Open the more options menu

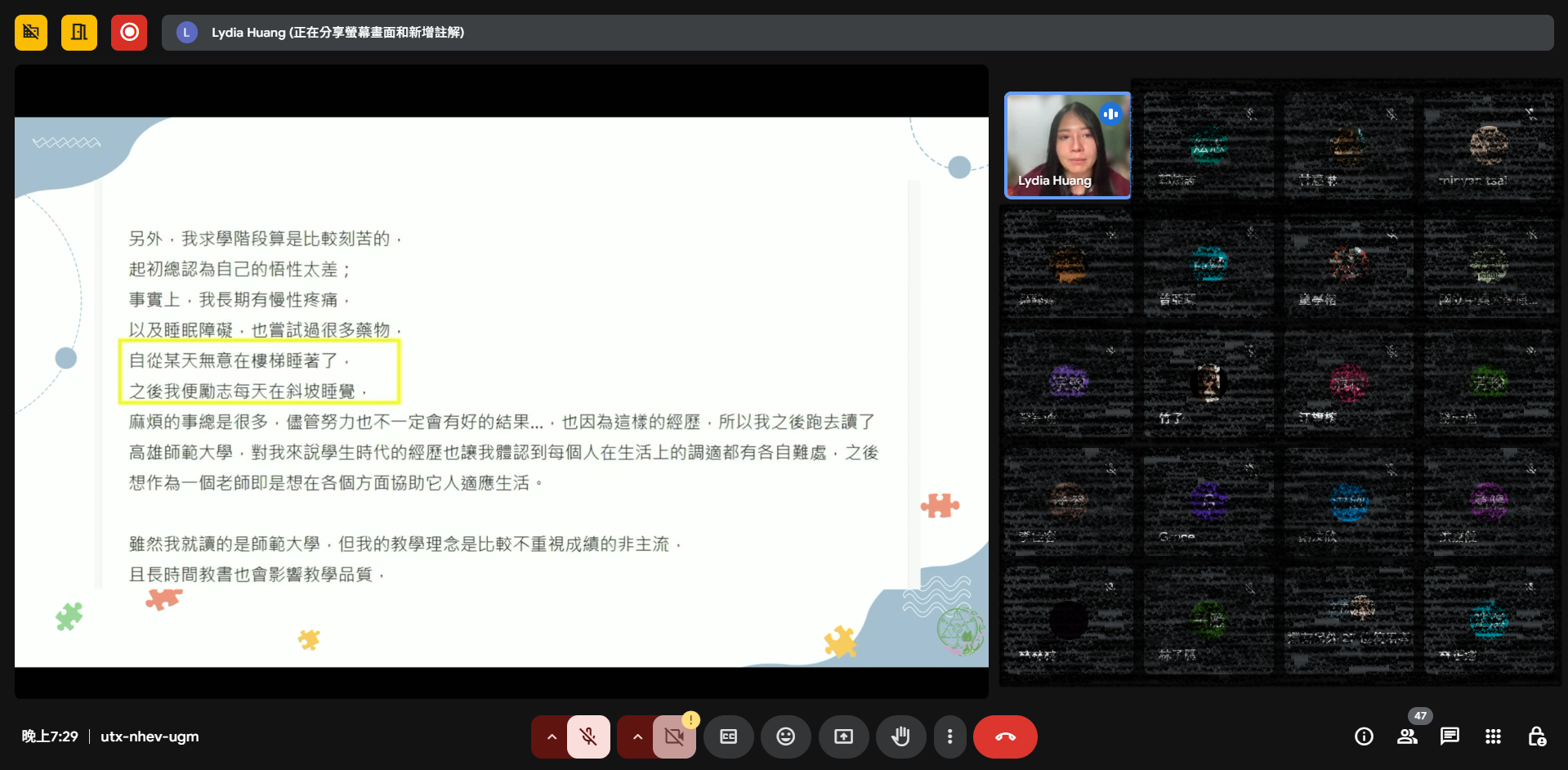pos(949,736)
